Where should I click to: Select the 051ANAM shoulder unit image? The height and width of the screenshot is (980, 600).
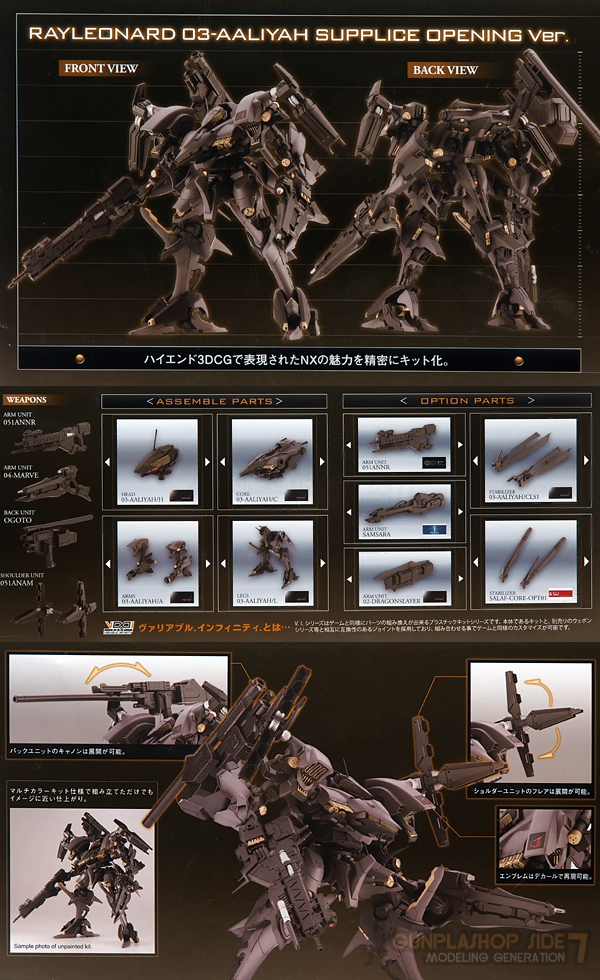(x=54, y=608)
